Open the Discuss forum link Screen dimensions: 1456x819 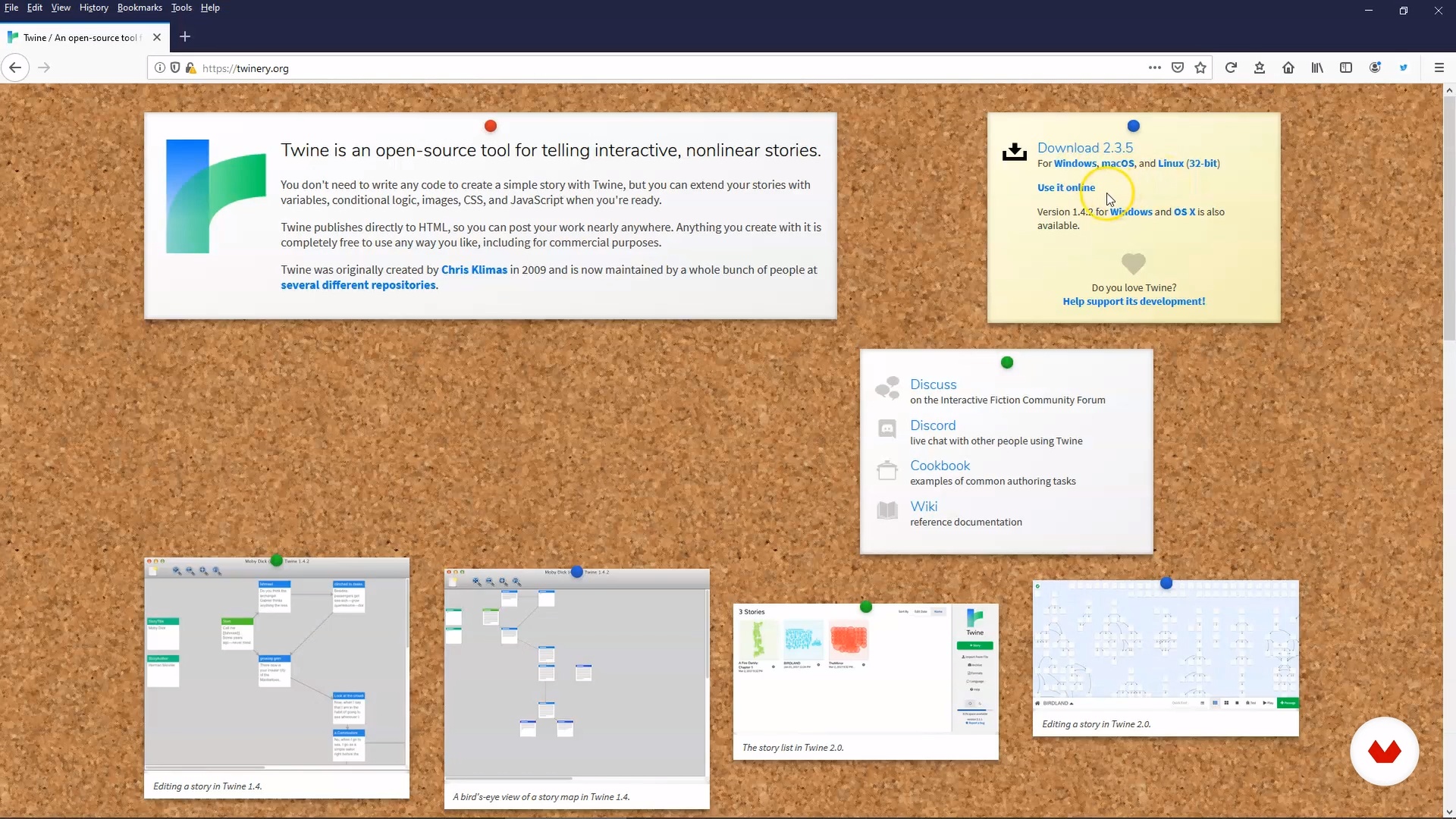(933, 384)
